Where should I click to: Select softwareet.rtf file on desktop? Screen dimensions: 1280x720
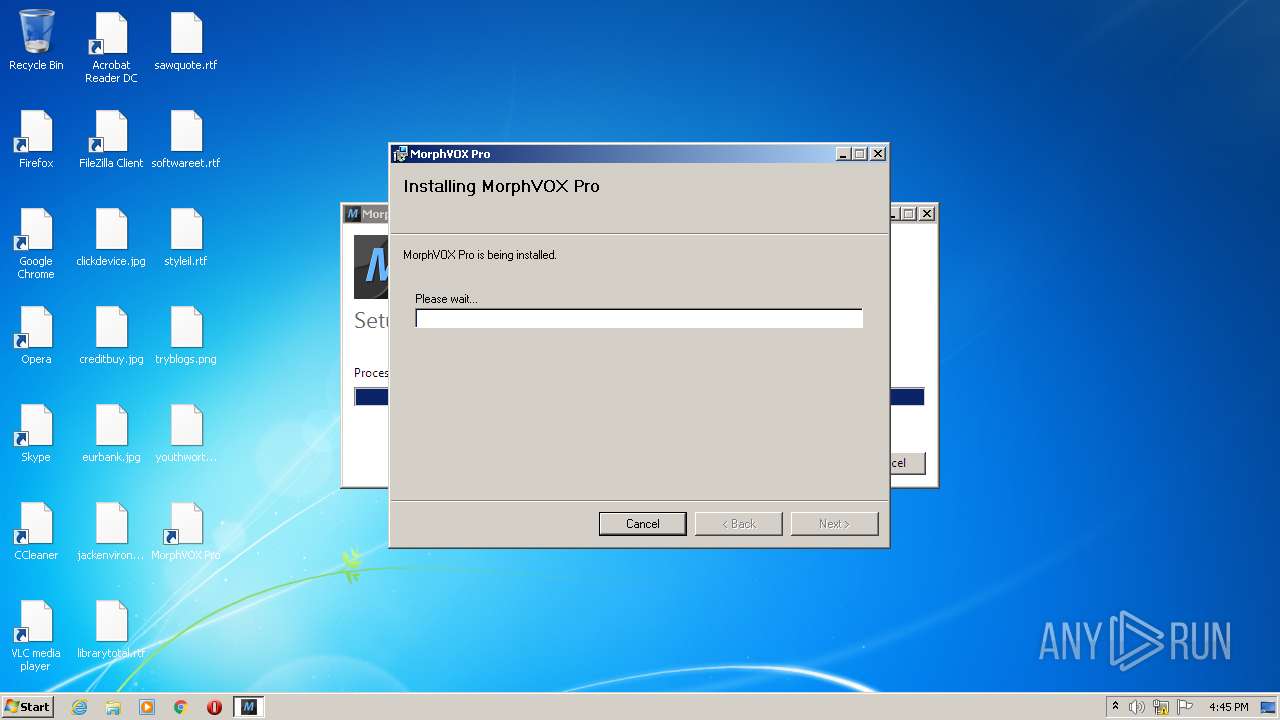pos(186,138)
